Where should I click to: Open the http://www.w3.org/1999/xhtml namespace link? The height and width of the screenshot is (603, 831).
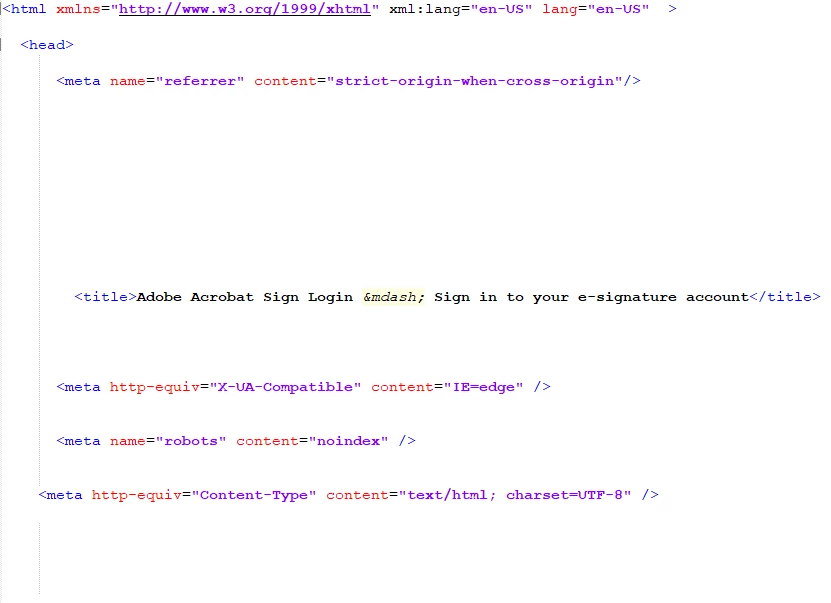pyautogui.click(x=245, y=9)
